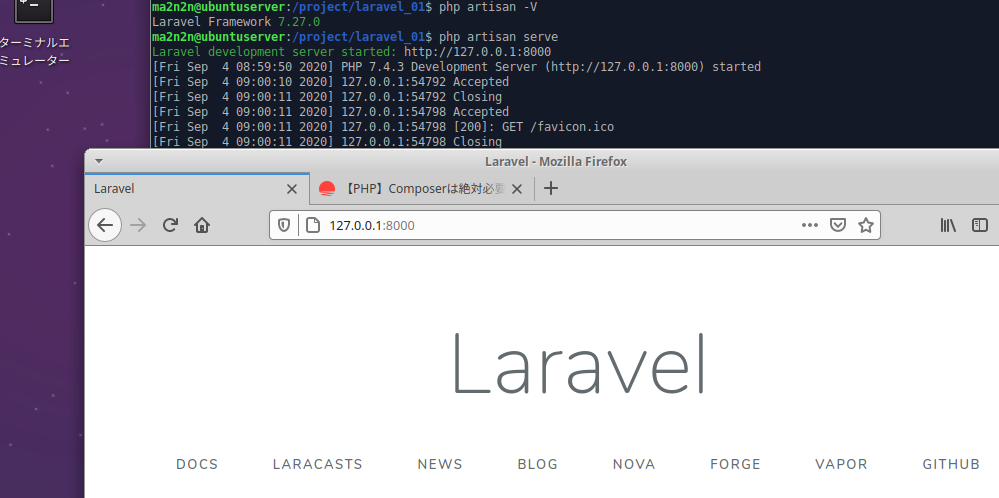999x498 pixels.
Task: Click the Laravel Framework 7.27.0 terminal line
Action: 236,22
